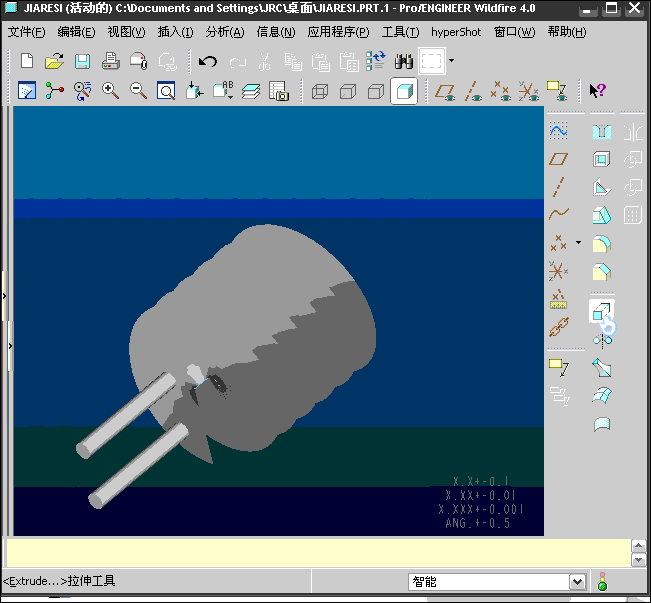Print using the printer icon
The width and height of the screenshot is (651, 603).
(111, 61)
